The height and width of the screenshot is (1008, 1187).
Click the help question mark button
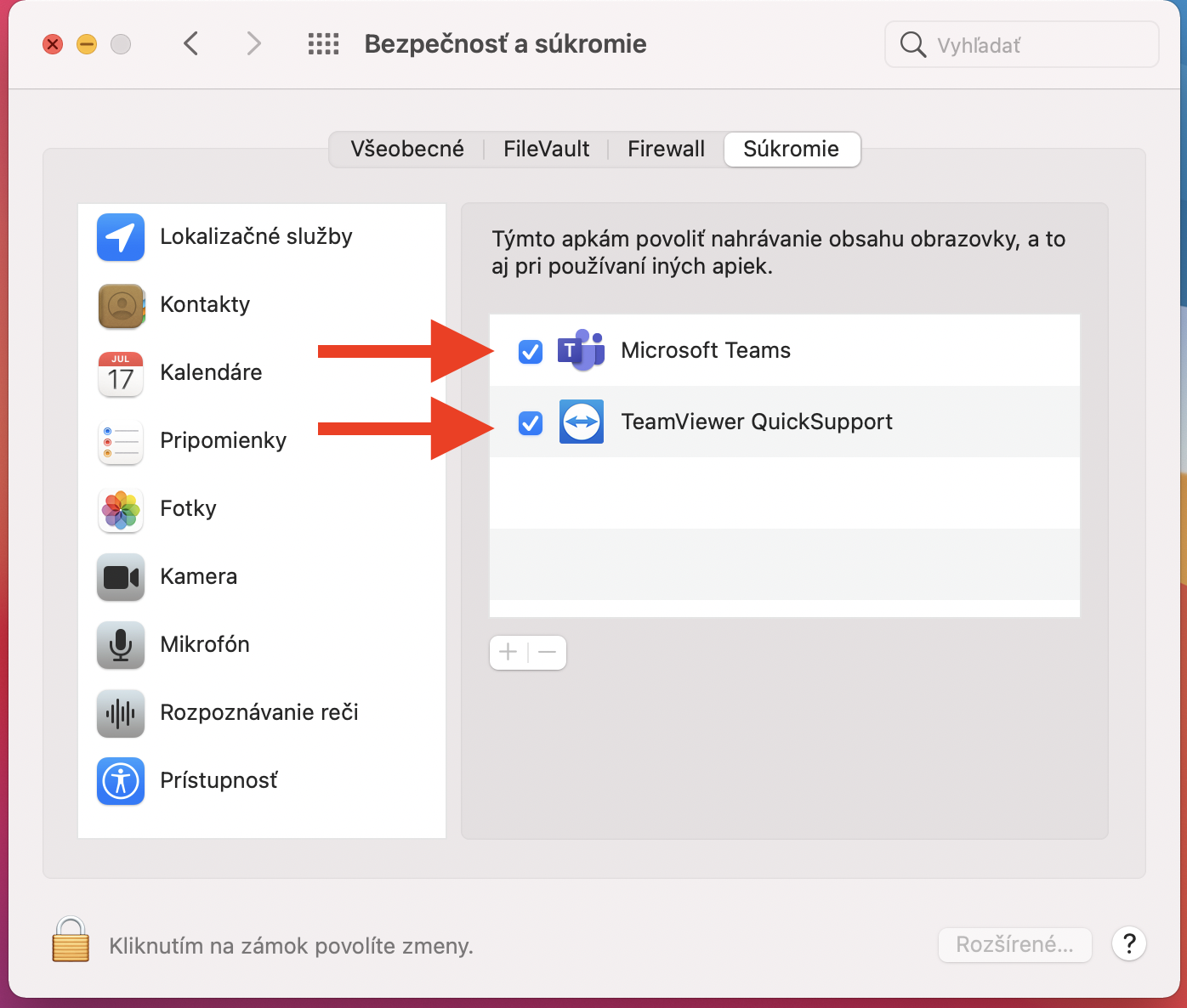[x=1129, y=943]
